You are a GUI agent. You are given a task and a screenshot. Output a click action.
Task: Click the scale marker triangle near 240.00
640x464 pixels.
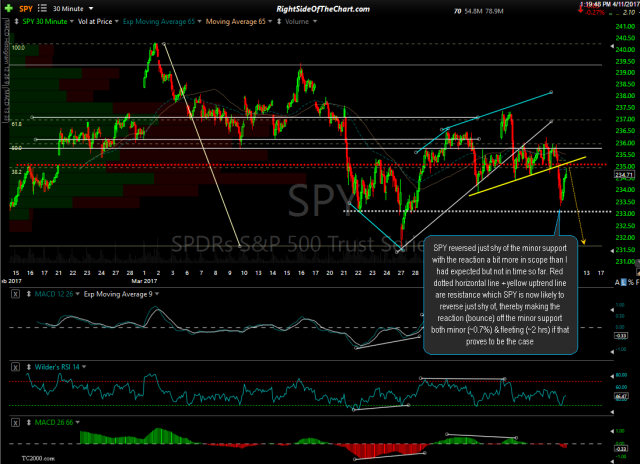612,47
